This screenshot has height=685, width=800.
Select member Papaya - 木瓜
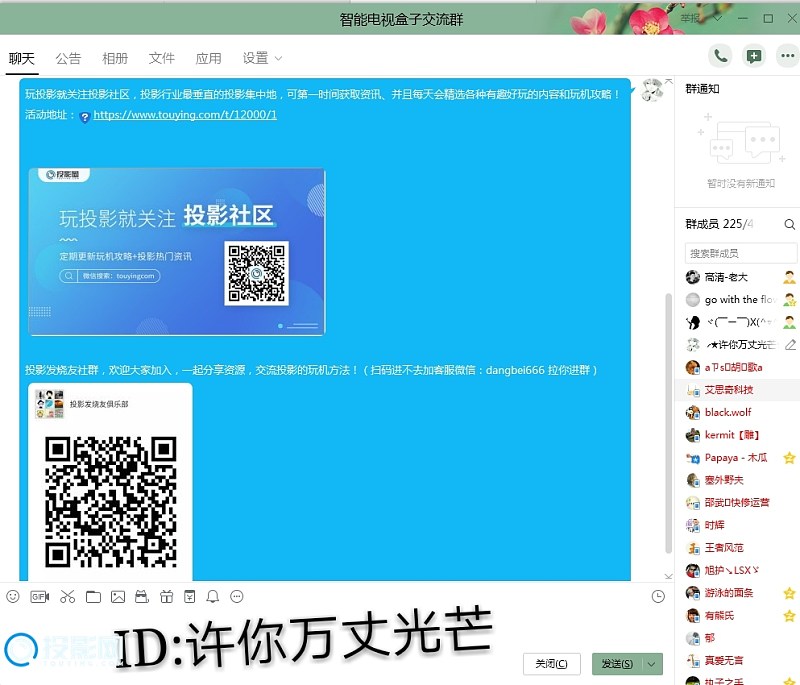736,458
